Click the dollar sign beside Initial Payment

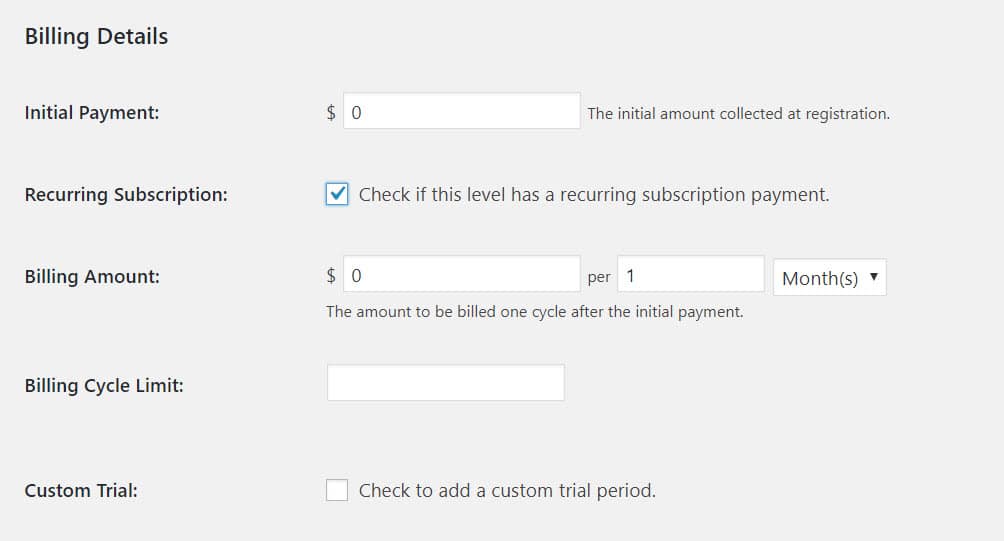[x=331, y=113]
